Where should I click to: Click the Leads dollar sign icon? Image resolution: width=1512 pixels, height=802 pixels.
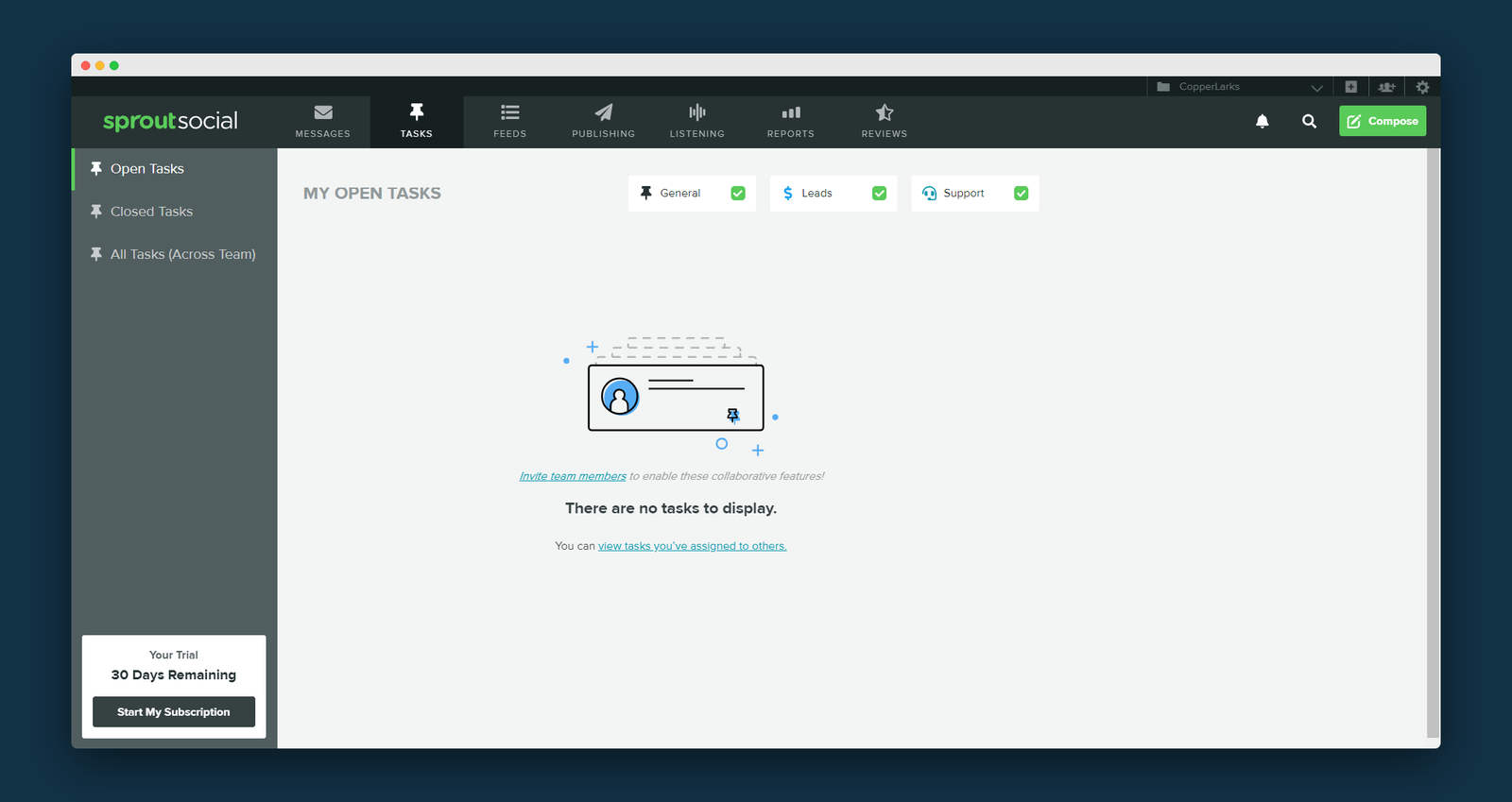(x=788, y=193)
